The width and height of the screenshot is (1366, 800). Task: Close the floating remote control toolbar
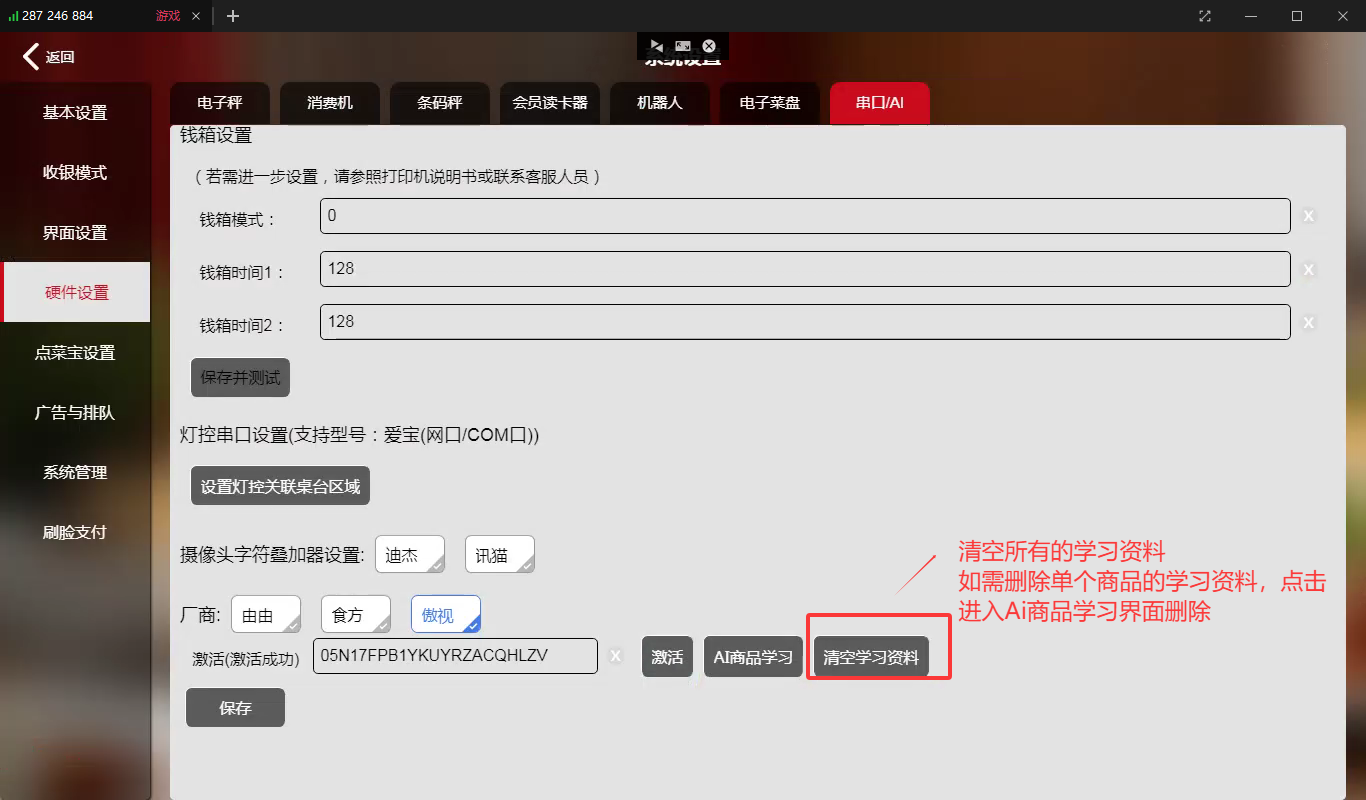pyautogui.click(x=709, y=46)
